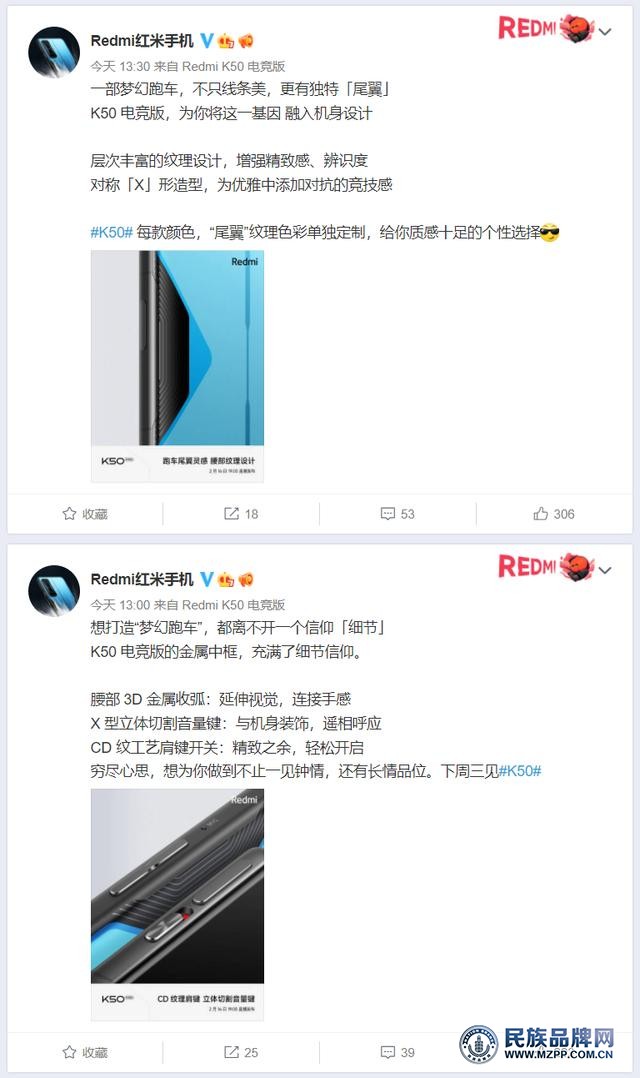Open comments icon showing 53
This screenshot has height=1078, width=640.
click(x=388, y=514)
